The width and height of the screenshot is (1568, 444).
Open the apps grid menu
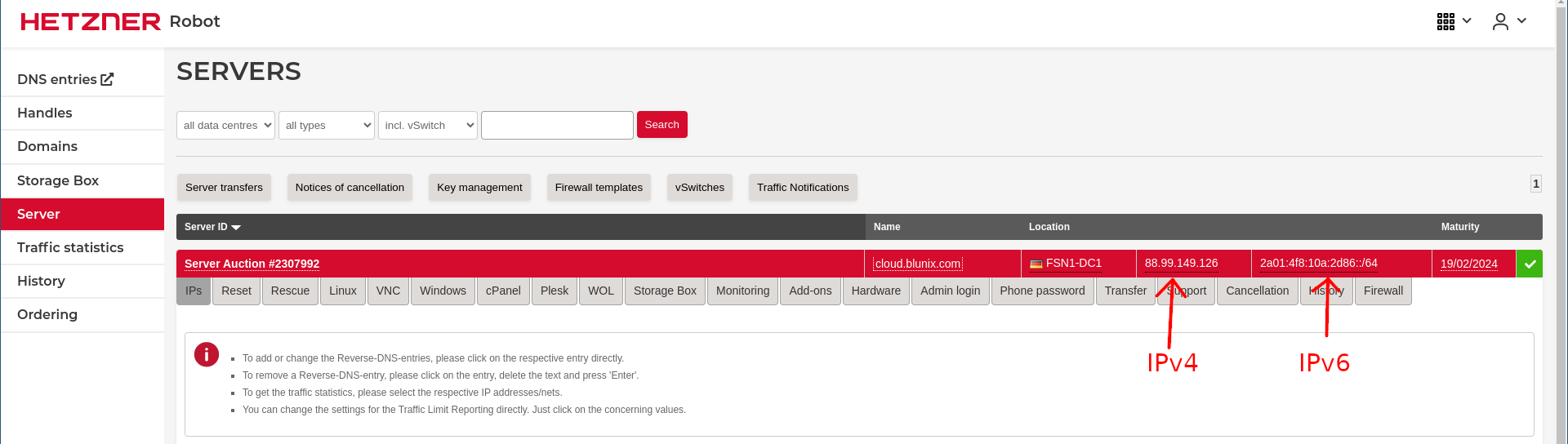[x=1454, y=21]
